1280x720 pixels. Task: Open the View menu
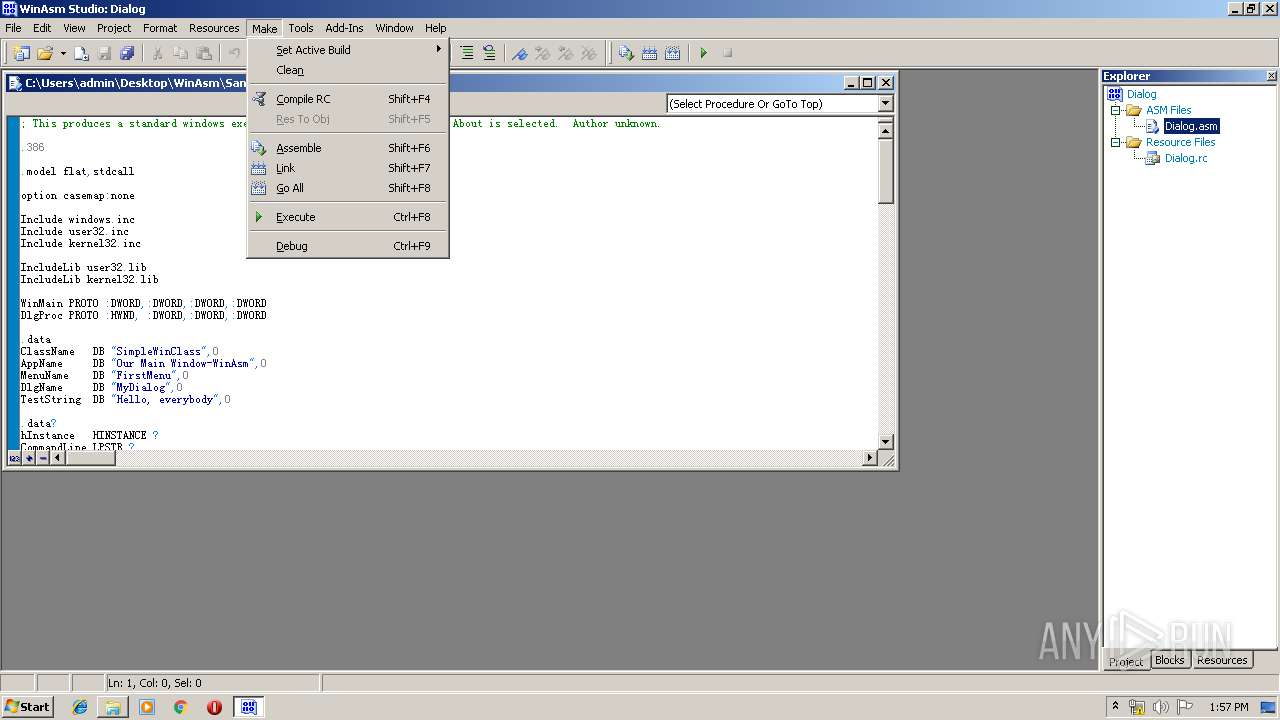tap(74, 28)
